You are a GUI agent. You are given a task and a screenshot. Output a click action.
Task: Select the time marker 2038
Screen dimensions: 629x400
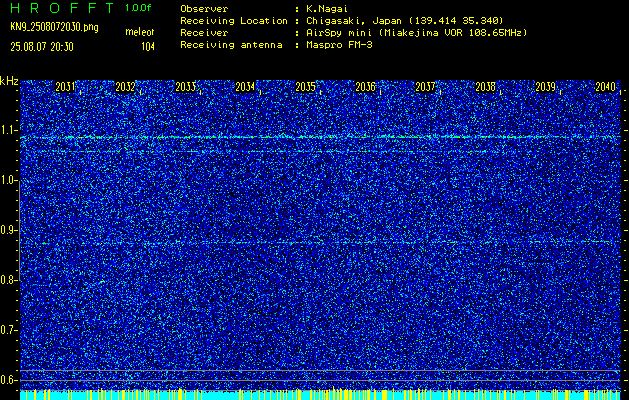485,87
